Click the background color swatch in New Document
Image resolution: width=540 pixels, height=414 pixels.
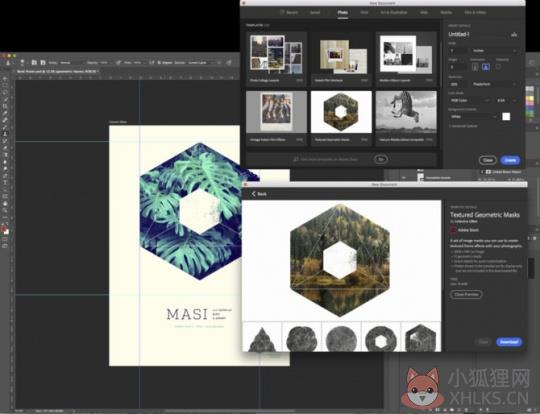click(x=506, y=116)
